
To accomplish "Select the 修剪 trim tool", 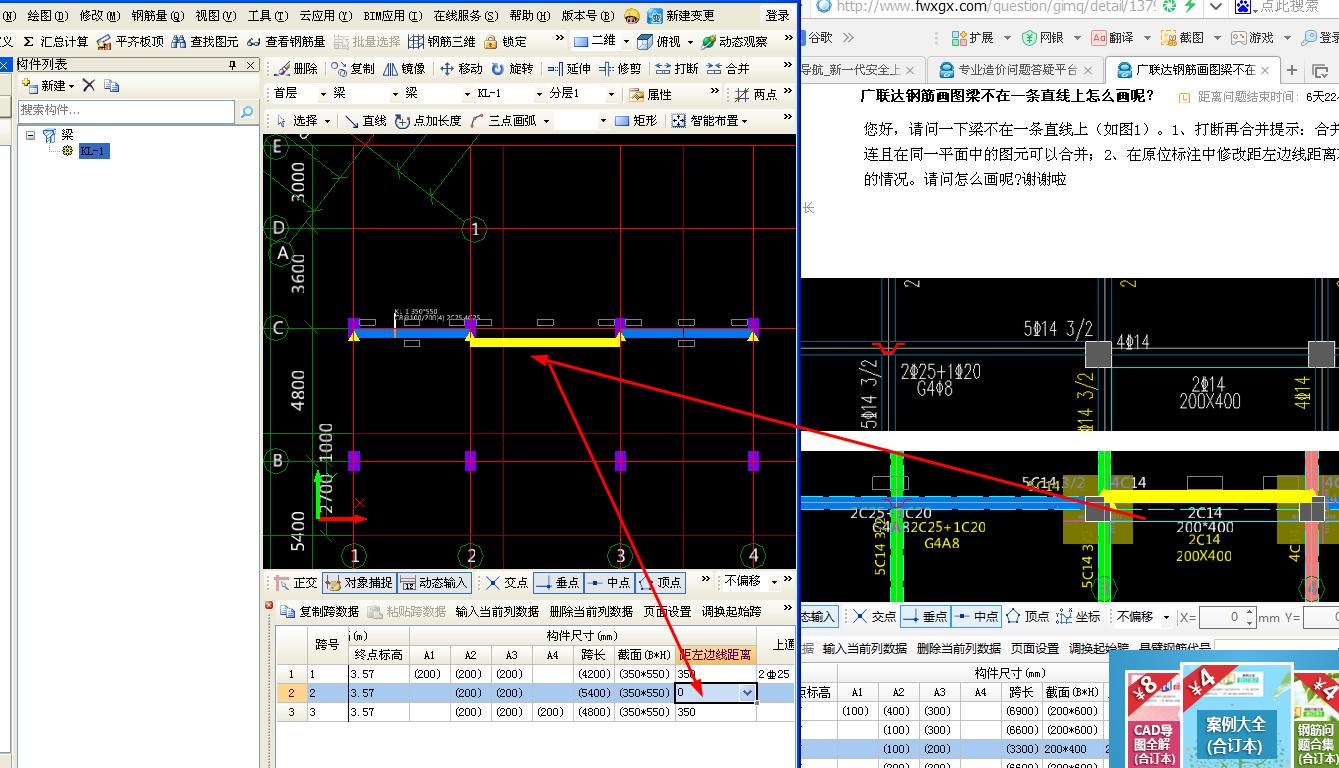I will [620, 69].
